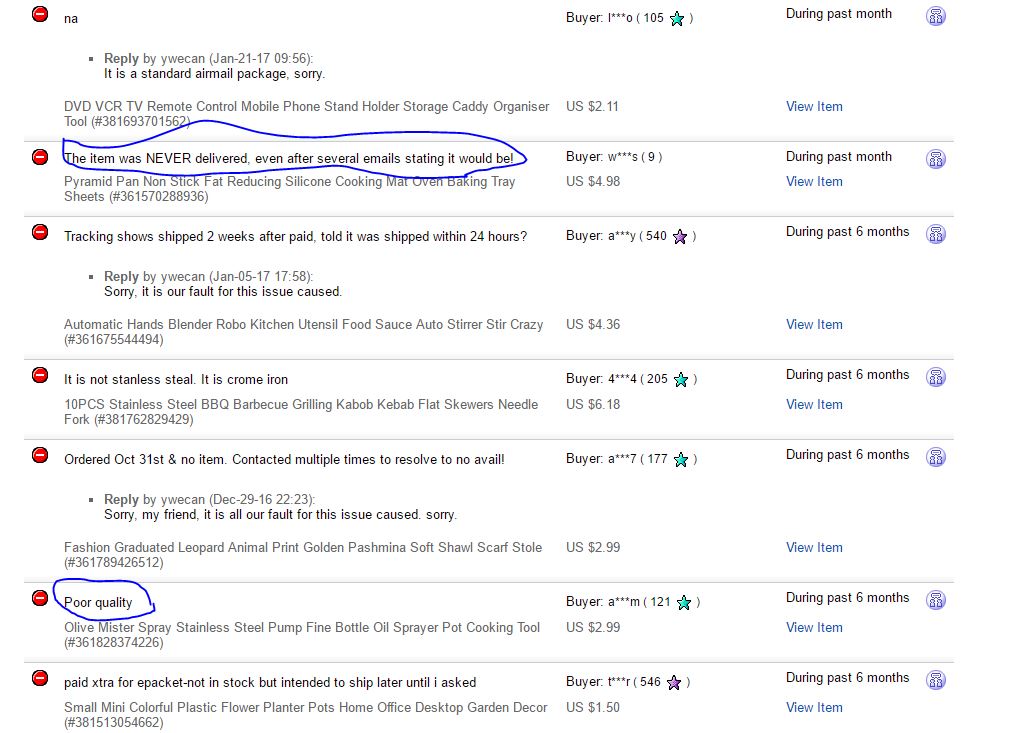Click item title '10PCS Stainless Steel BBQ Barbecue'

(301, 411)
